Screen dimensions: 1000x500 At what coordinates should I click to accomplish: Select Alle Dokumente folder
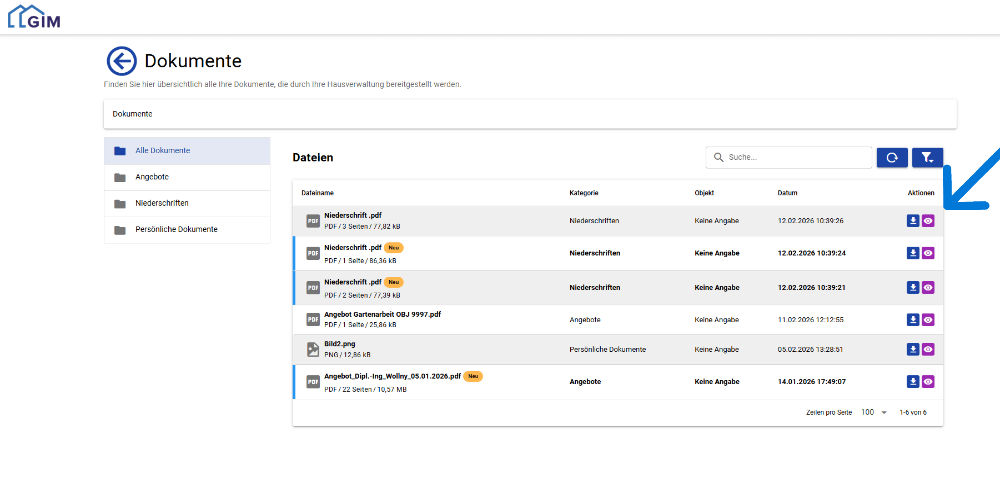[x=162, y=151]
